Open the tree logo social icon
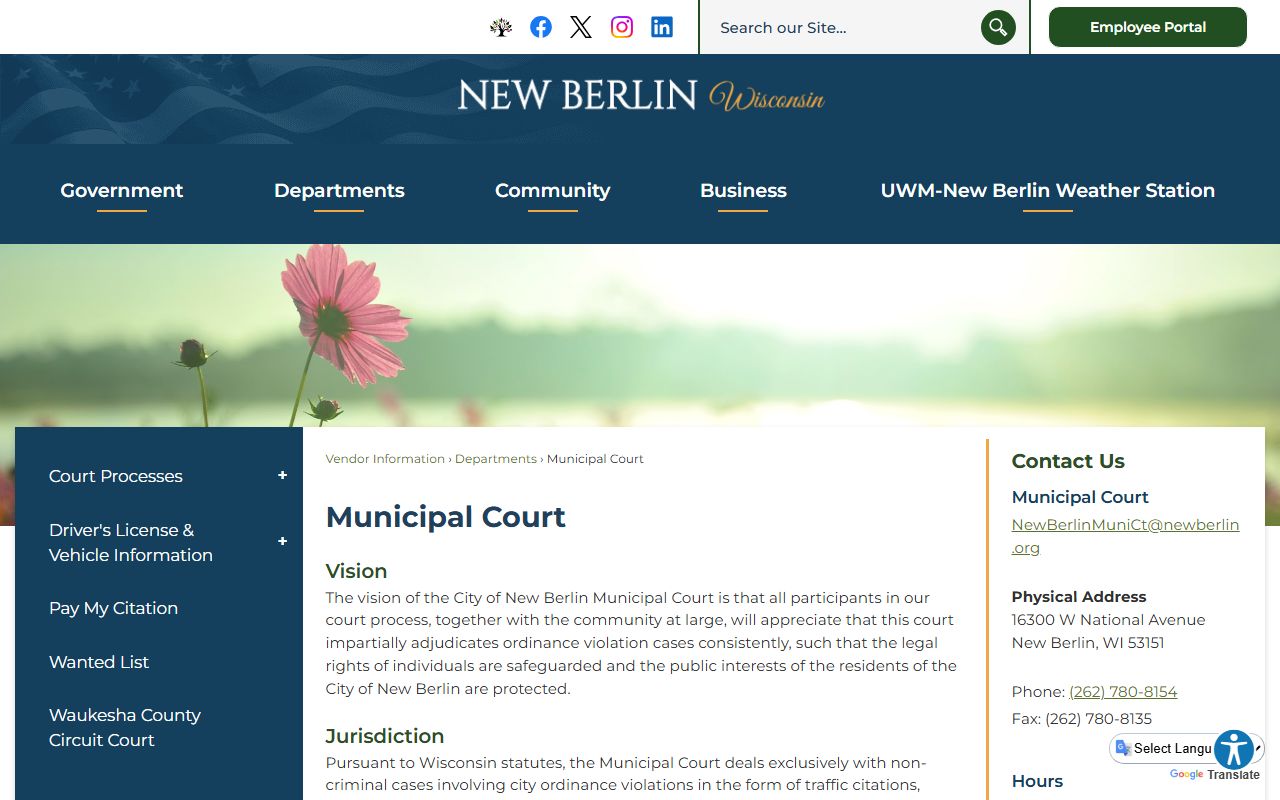1280x800 pixels. [x=501, y=27]
